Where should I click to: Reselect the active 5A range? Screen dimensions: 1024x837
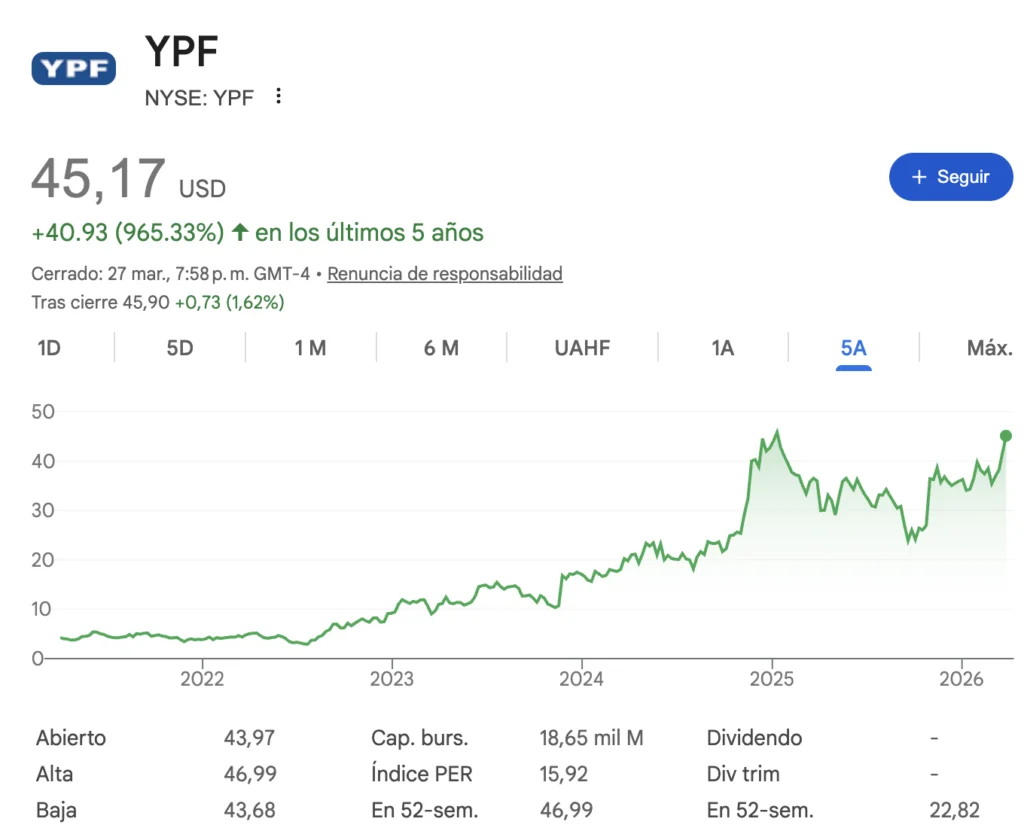(853, 347)
